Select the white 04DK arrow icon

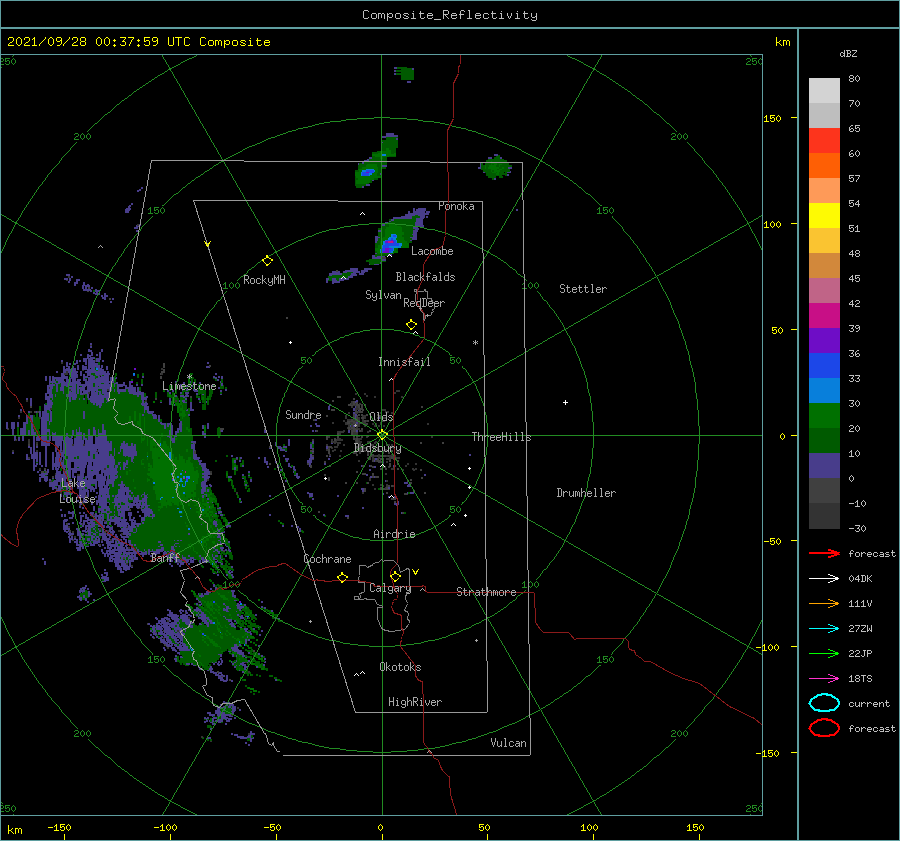(824, 579)
